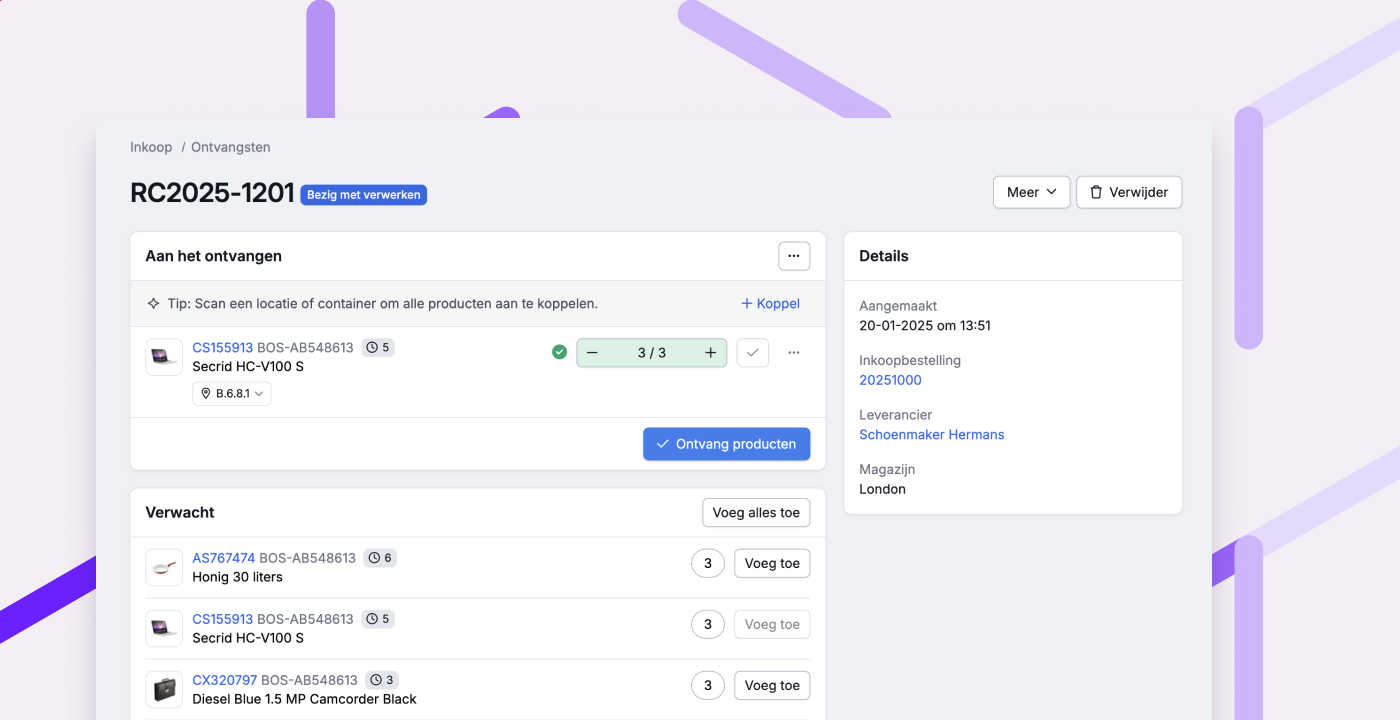
Task: Click the laptop thumbnail in Verwacht list
Action: (x=164, y=628)
